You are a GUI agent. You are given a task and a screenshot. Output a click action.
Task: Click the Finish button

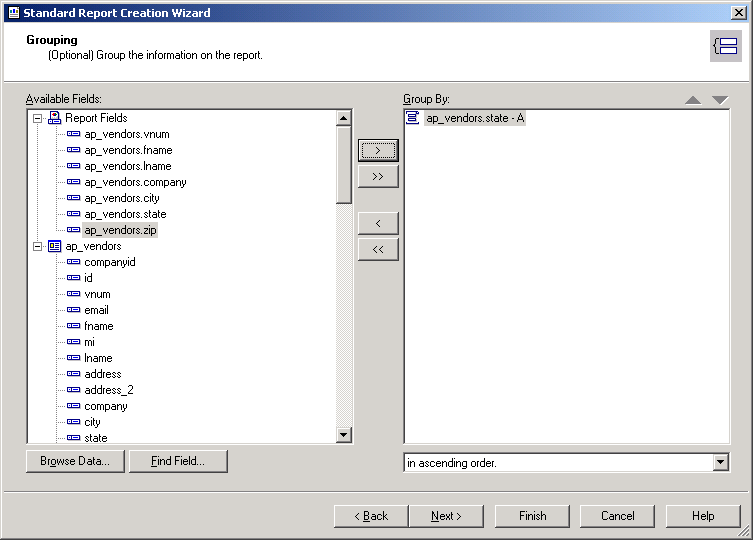coord(532,516)
